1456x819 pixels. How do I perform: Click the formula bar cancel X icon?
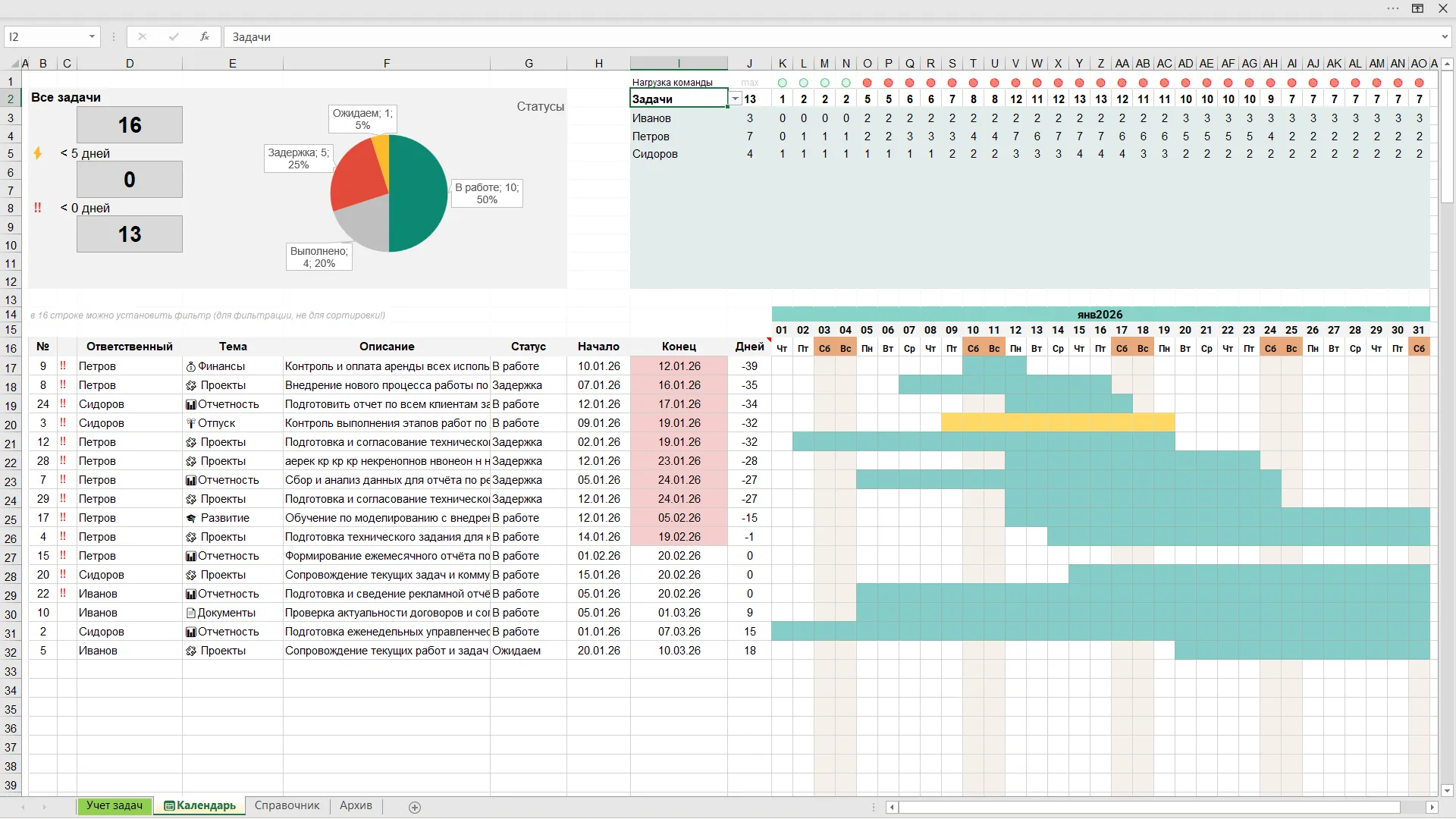tap(143, 36)
